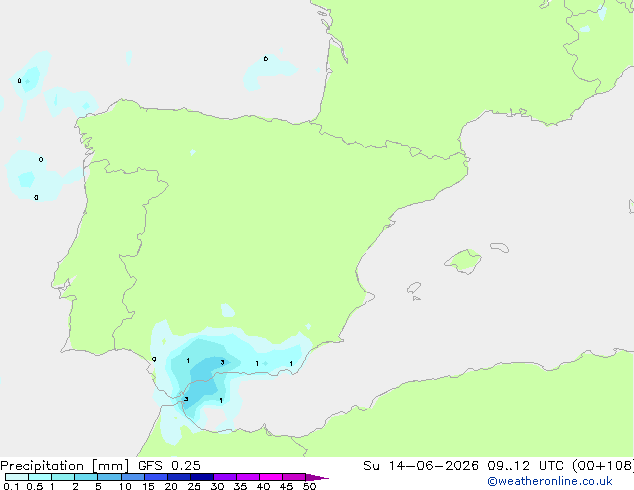Click the 15–20 mm blue legend swatch
Screen dimensions: 634x490
click(x=156, y=477)
